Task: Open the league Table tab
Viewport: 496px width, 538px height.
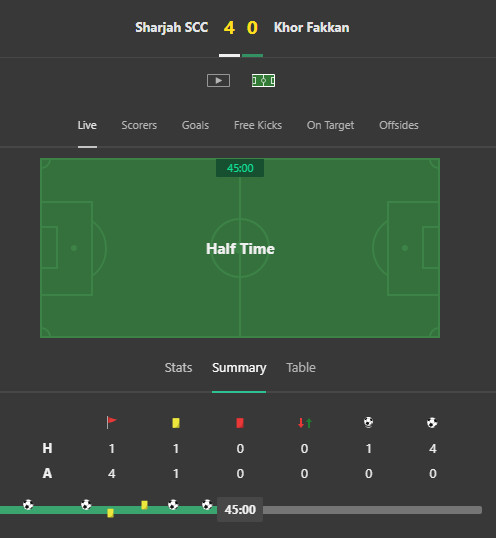Action: [301, 367]
